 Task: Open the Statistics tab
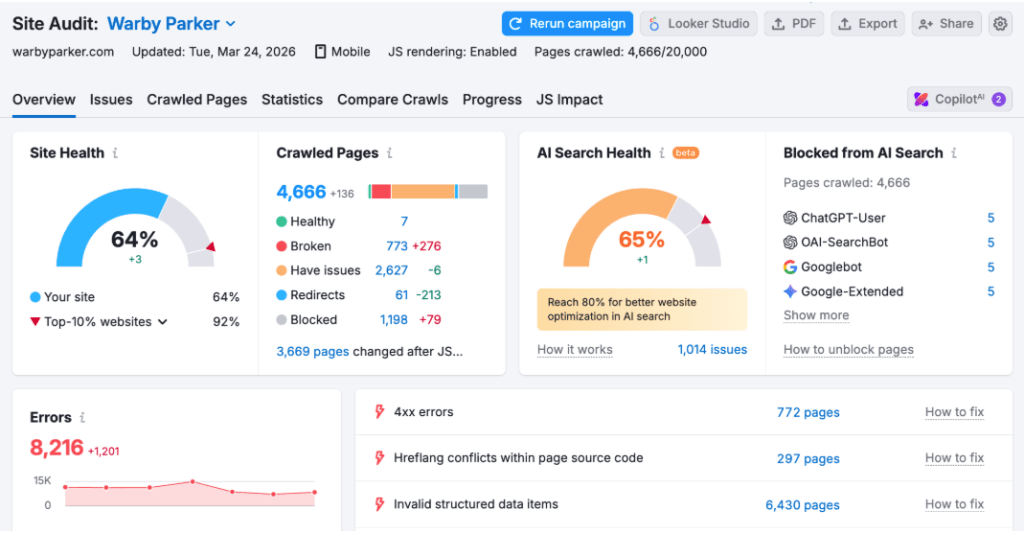click(292, 99)
